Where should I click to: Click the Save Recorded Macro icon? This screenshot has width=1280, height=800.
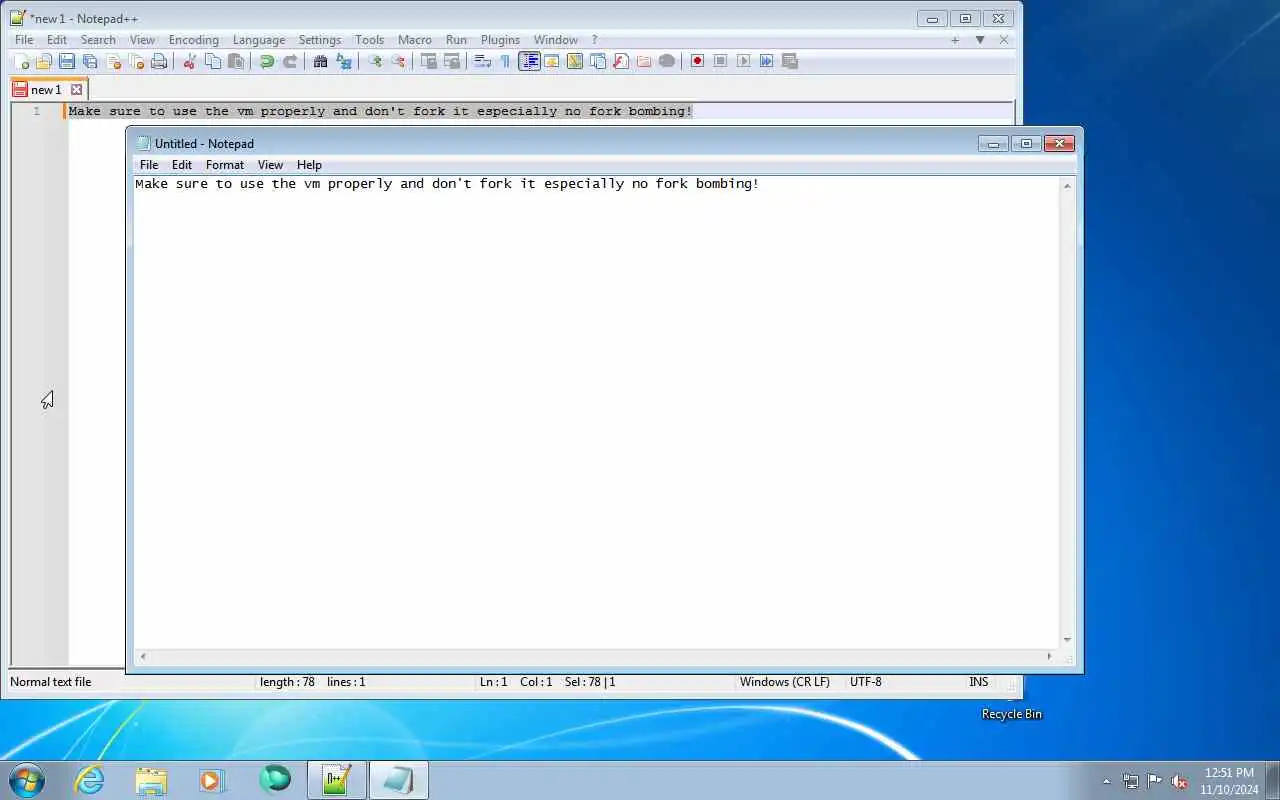pos(789,61)
